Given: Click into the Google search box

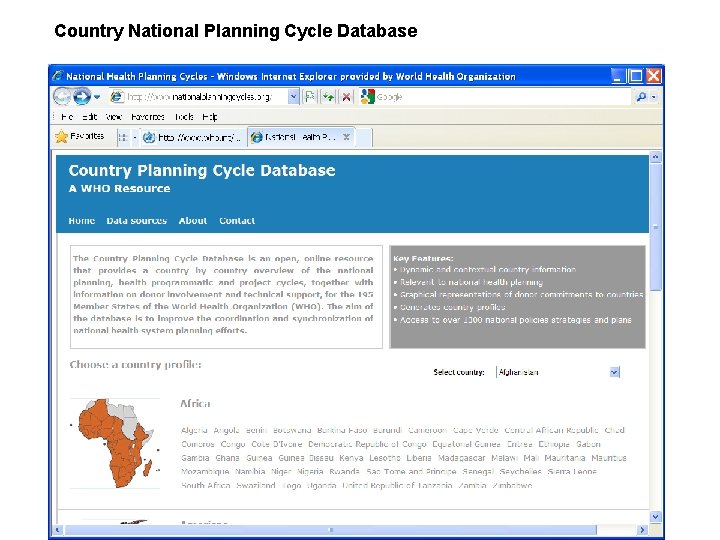Looking at the screenshot, I should pos(503,97).
